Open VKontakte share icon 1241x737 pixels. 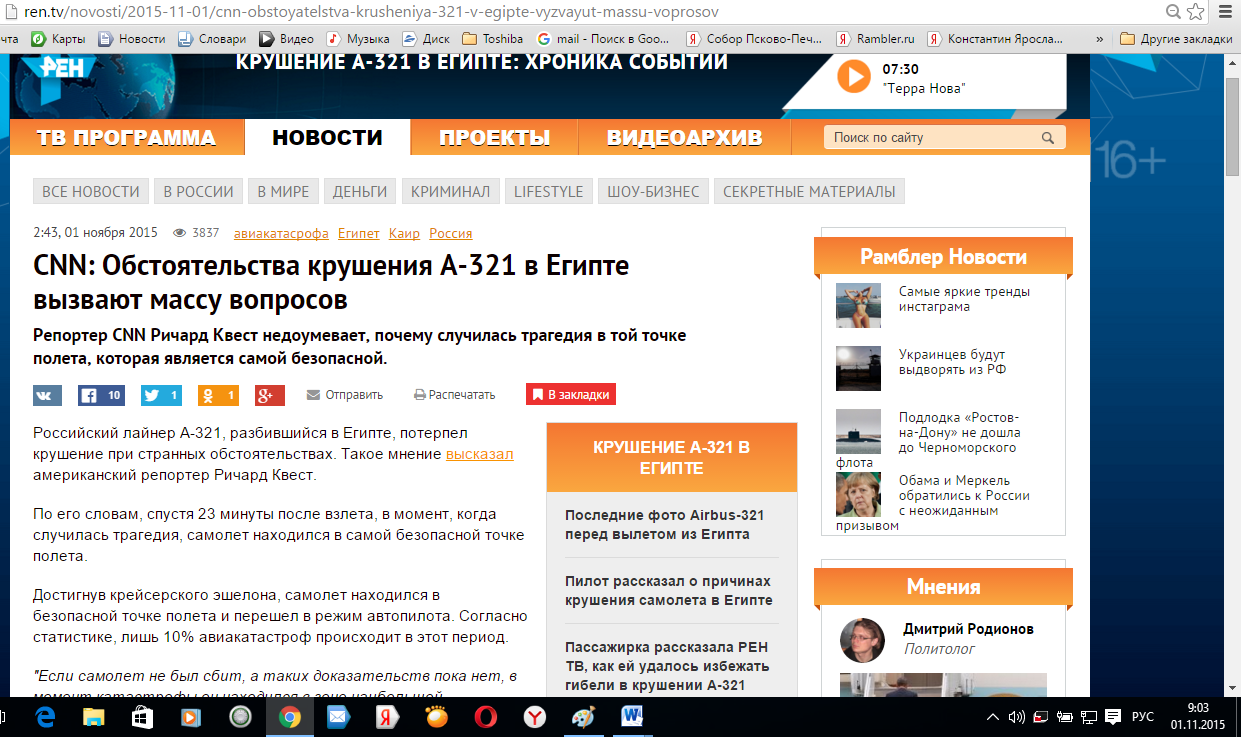(48, 395)
